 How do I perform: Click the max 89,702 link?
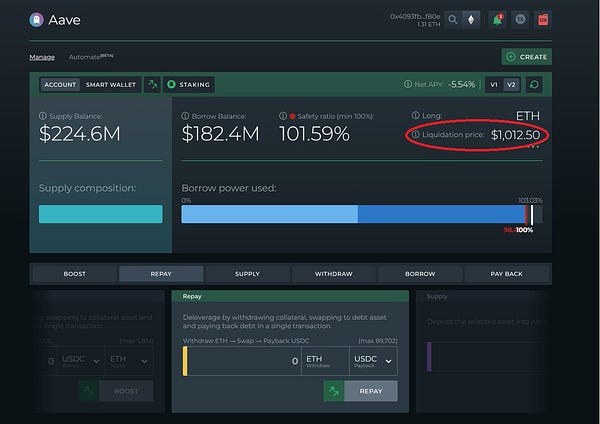pos(378,341)
